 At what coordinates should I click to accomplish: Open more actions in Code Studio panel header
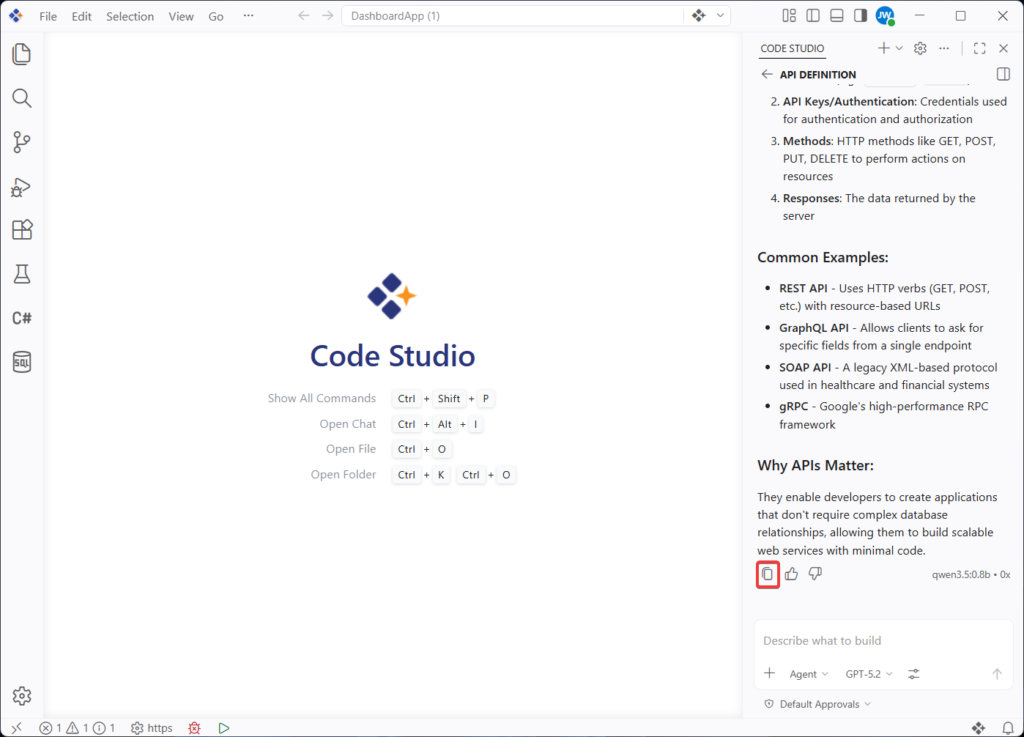click(x=944, y=48)
